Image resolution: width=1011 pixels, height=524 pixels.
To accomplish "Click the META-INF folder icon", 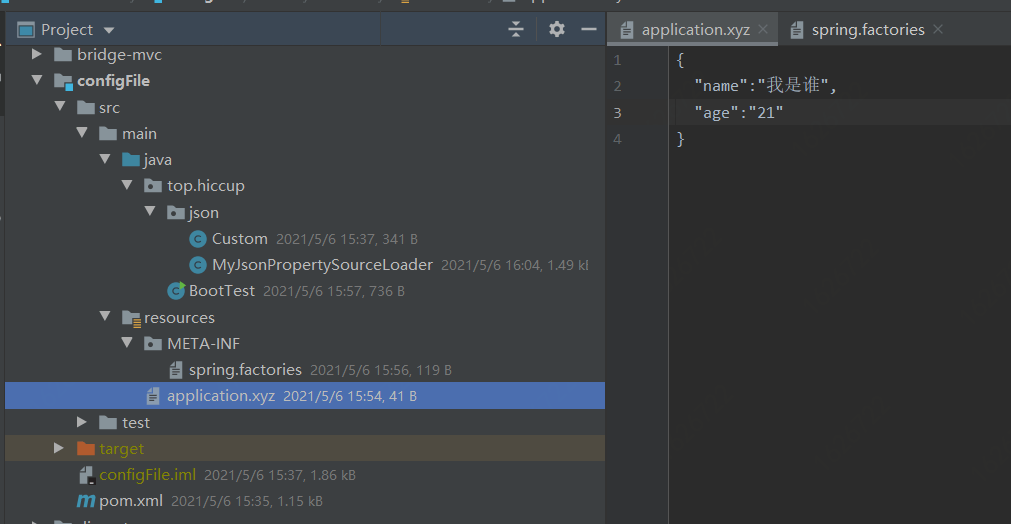I will point(153,344).
